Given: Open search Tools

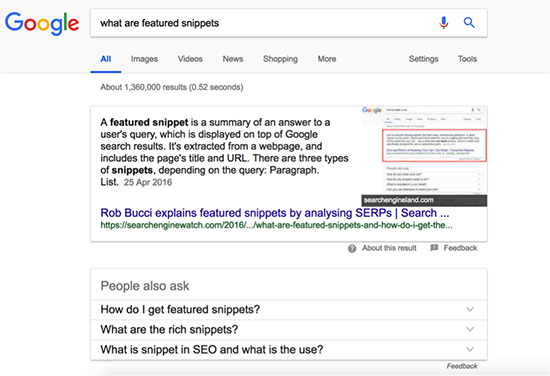Looking at the screenshot, I should pyautogui.click(x=467, y=59).
